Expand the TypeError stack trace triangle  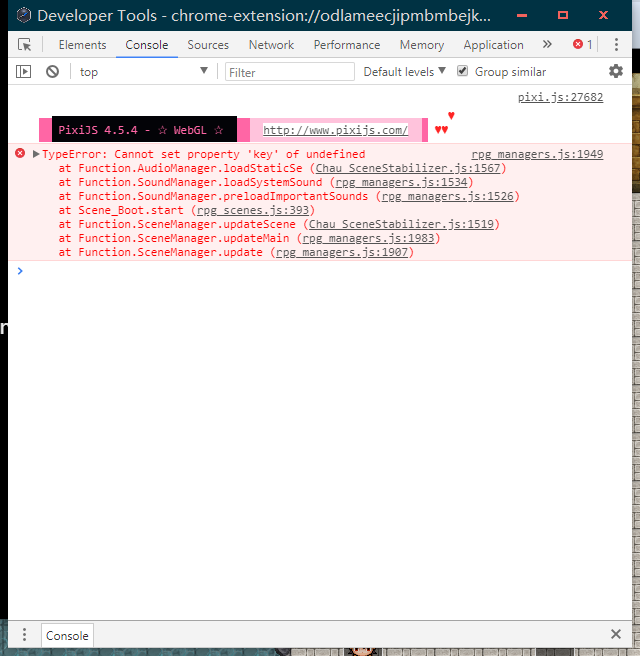(36, 154)
